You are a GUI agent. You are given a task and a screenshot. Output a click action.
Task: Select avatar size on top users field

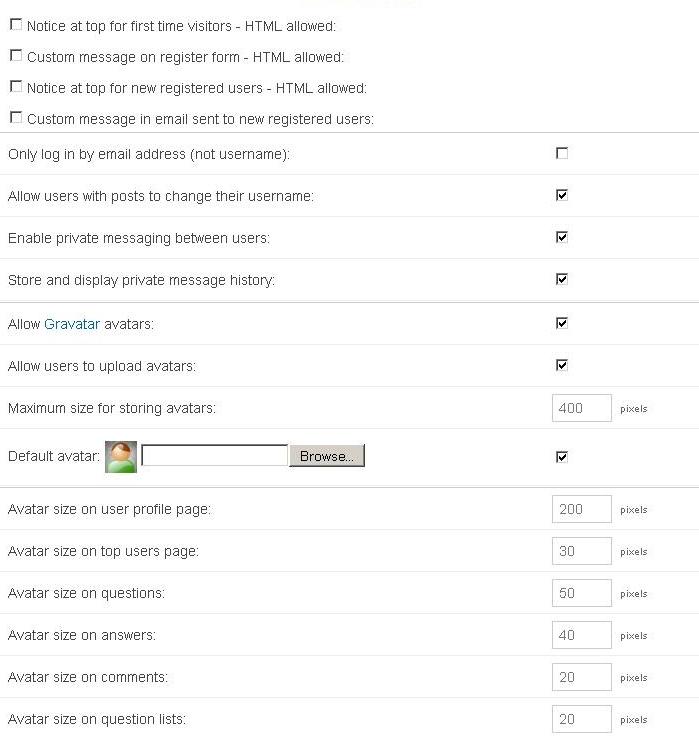tap(581, 551)
